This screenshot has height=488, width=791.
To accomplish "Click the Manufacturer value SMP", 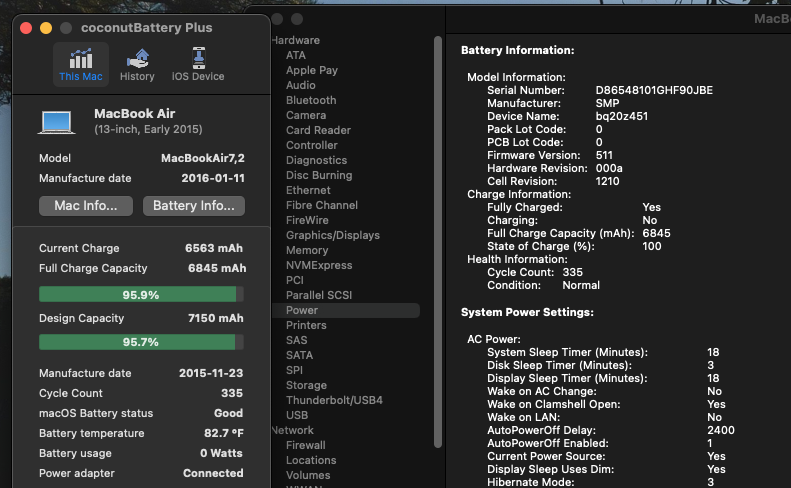I will pyautogui.click(x=607, y=103).
